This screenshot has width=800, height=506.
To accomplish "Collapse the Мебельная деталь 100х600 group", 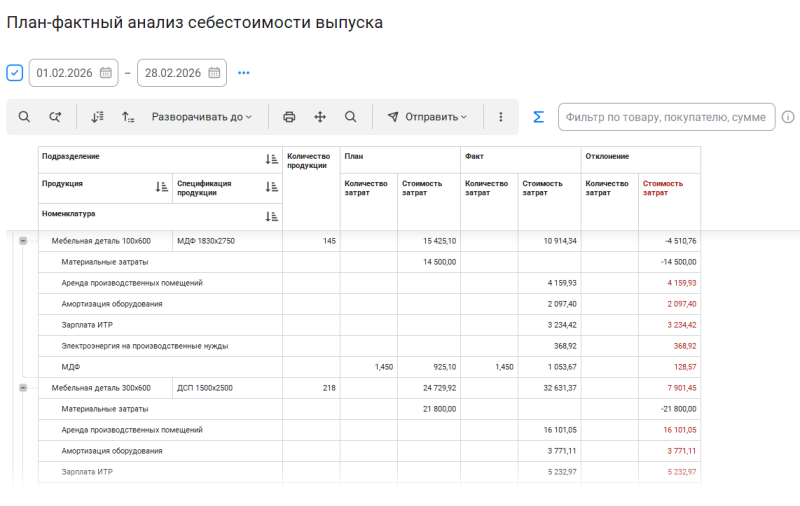I will pyautogui.click(x=23, y=241).
